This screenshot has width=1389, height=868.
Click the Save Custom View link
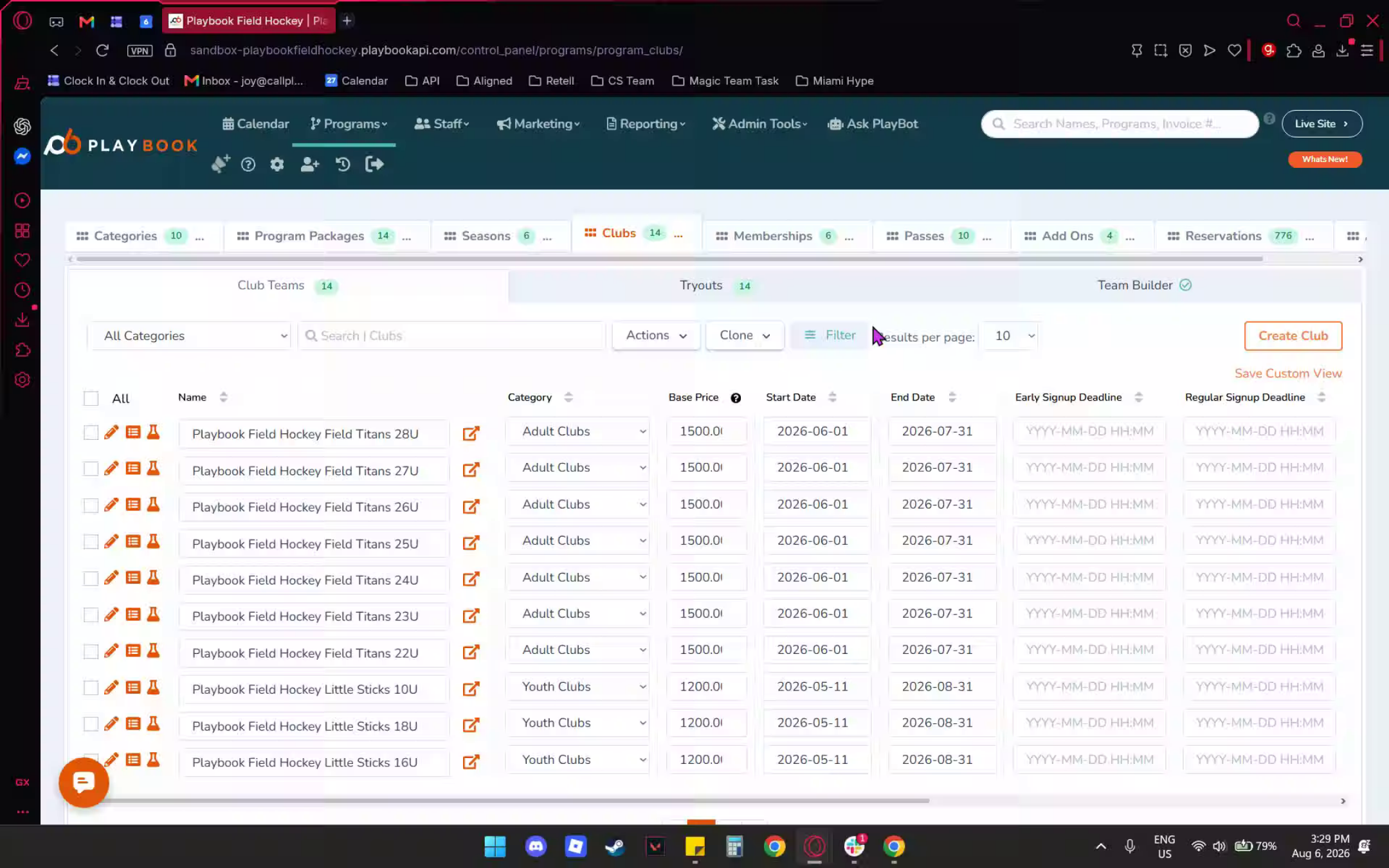coord(1287,374)
